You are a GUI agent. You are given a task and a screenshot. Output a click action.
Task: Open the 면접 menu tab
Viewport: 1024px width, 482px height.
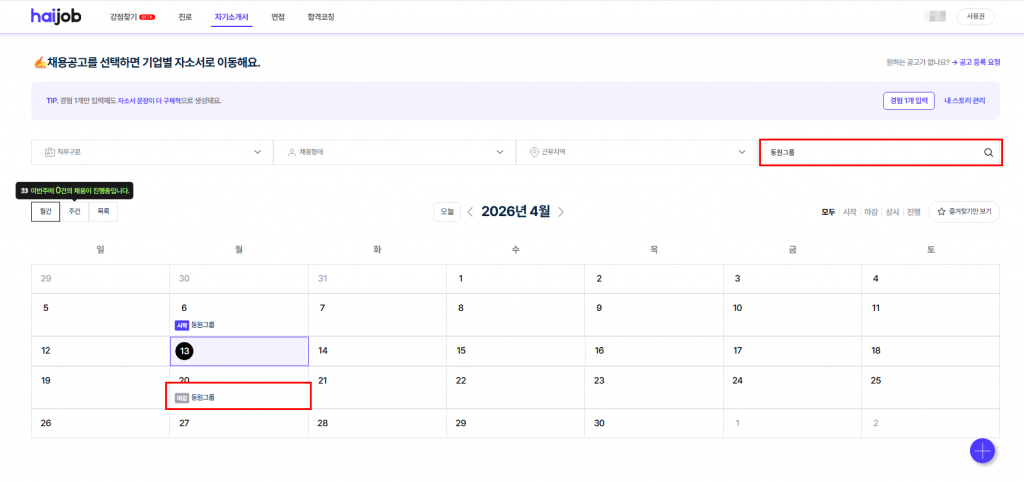coord(278,17)
